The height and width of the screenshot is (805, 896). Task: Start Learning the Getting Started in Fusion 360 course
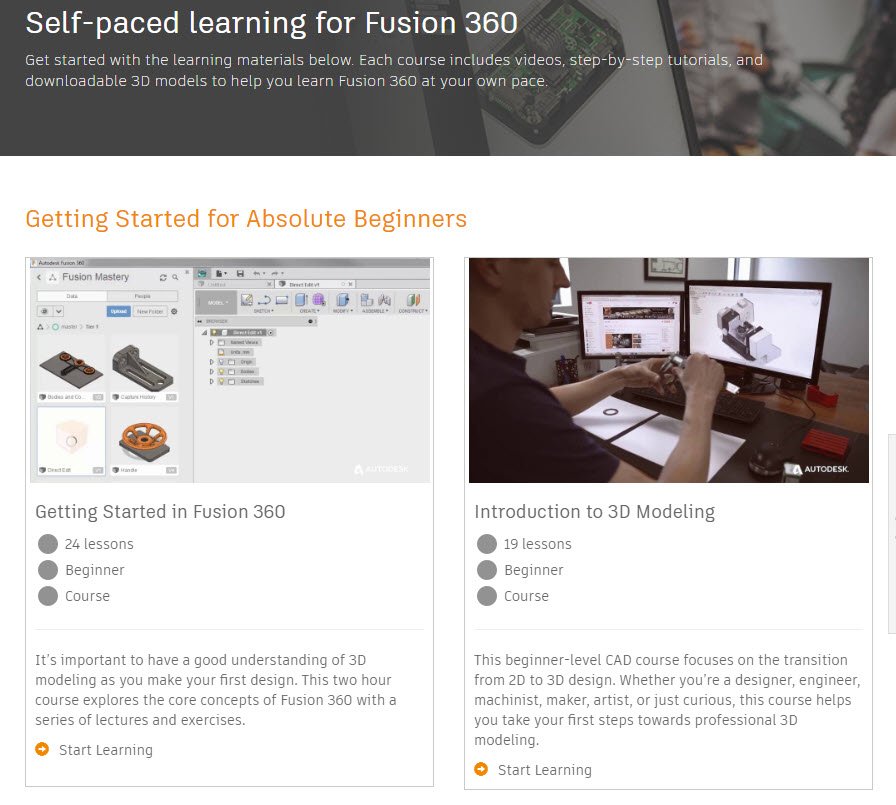106,750
